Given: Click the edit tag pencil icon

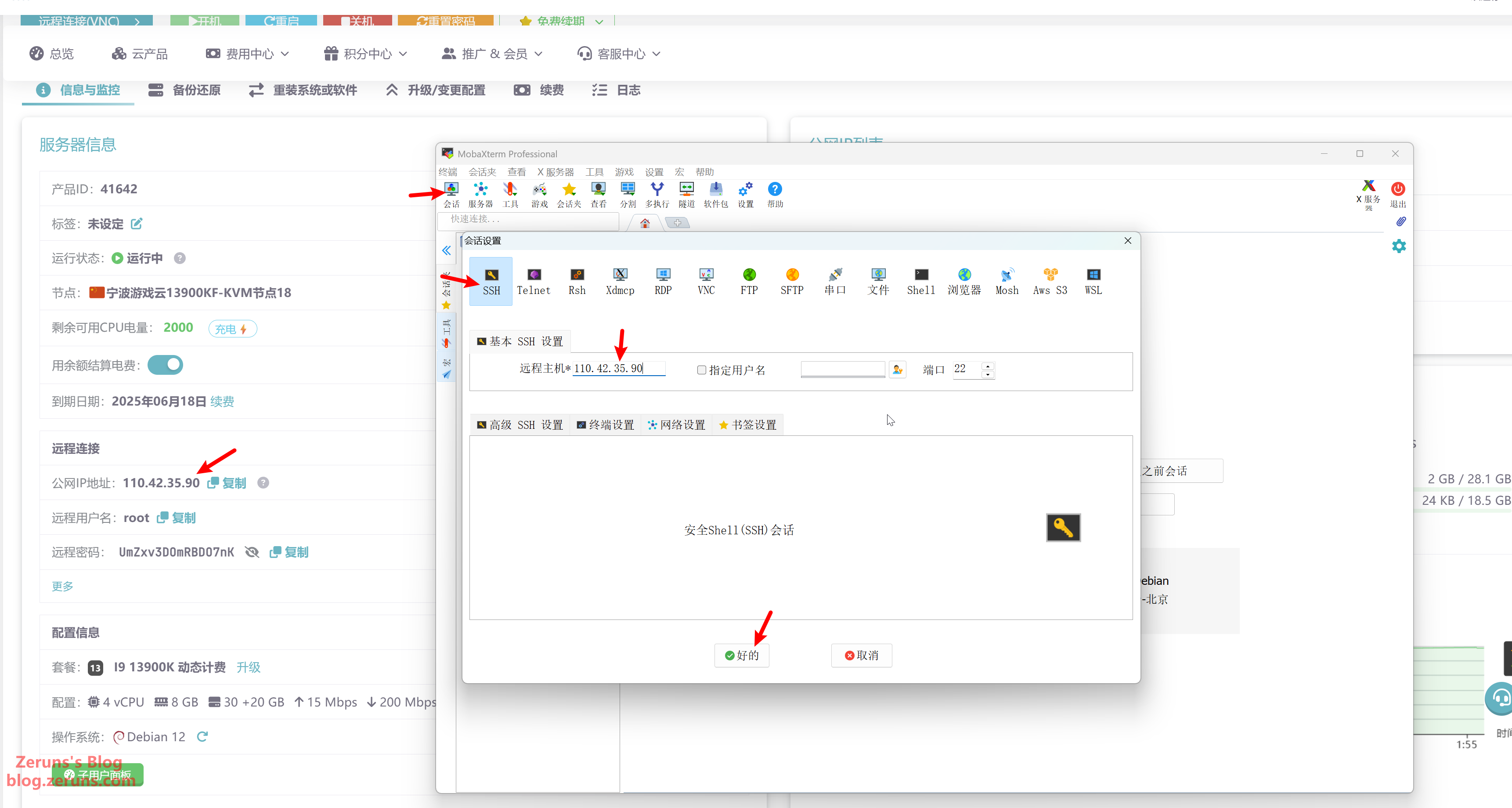Looking at the screenshot, I should pyautogui.click(x=136, y=224).
